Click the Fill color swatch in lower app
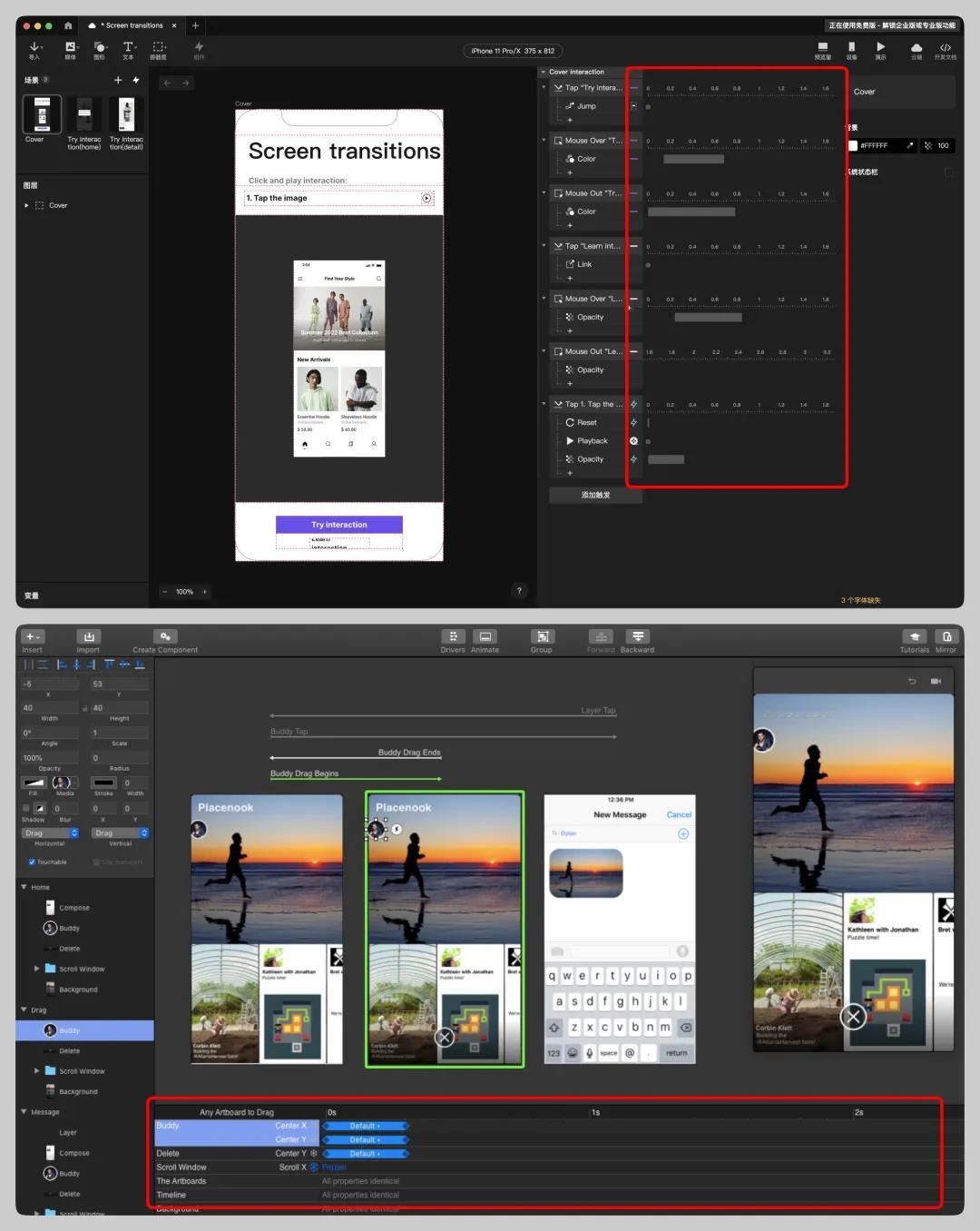 (x=34, y=783)
